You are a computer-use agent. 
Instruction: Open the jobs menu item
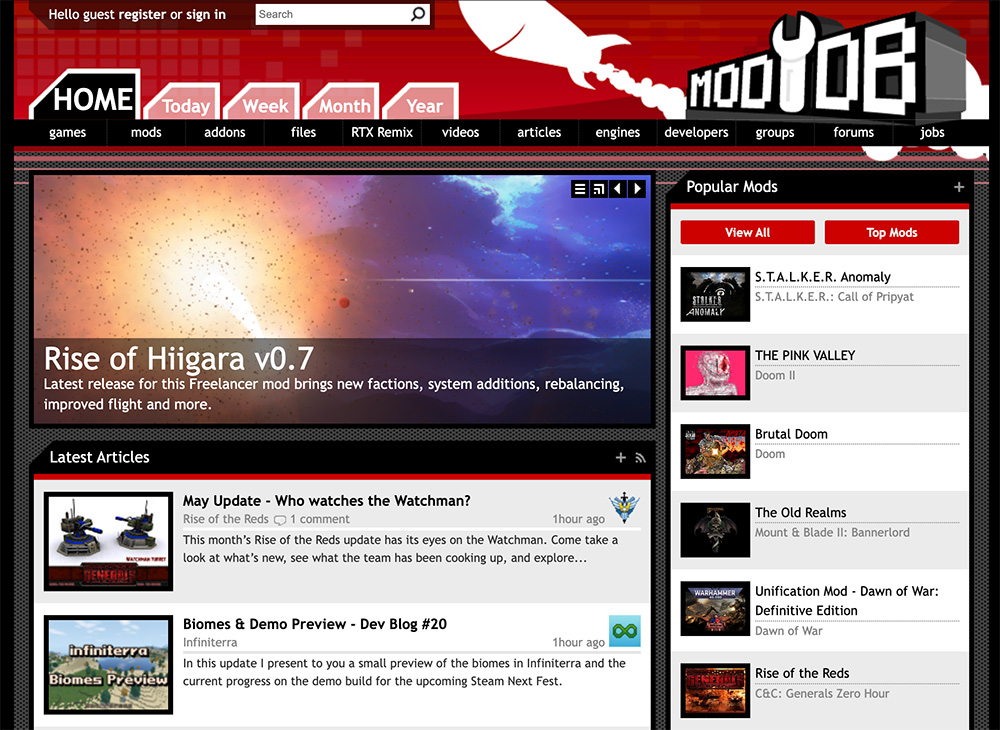pyautogui.click(x=932, y=133)
